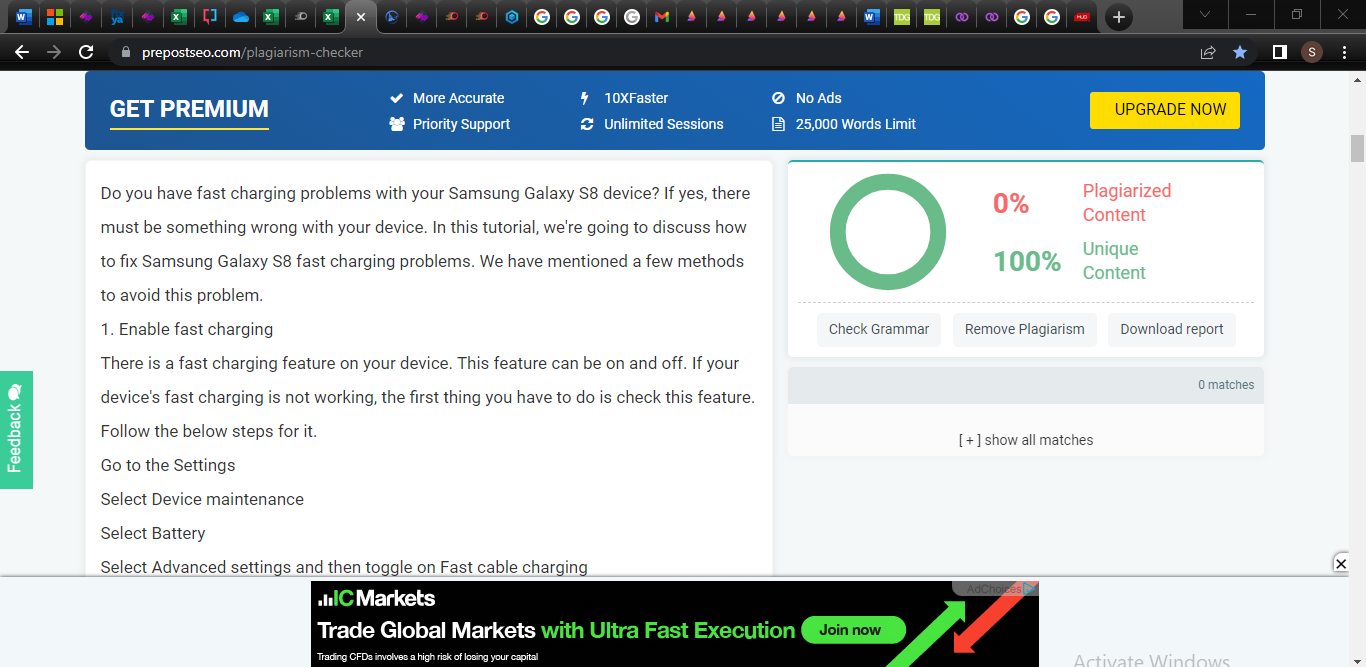Click the address bar URL
The width and height of the screenshot is (1366, 667).
(250, 52)
